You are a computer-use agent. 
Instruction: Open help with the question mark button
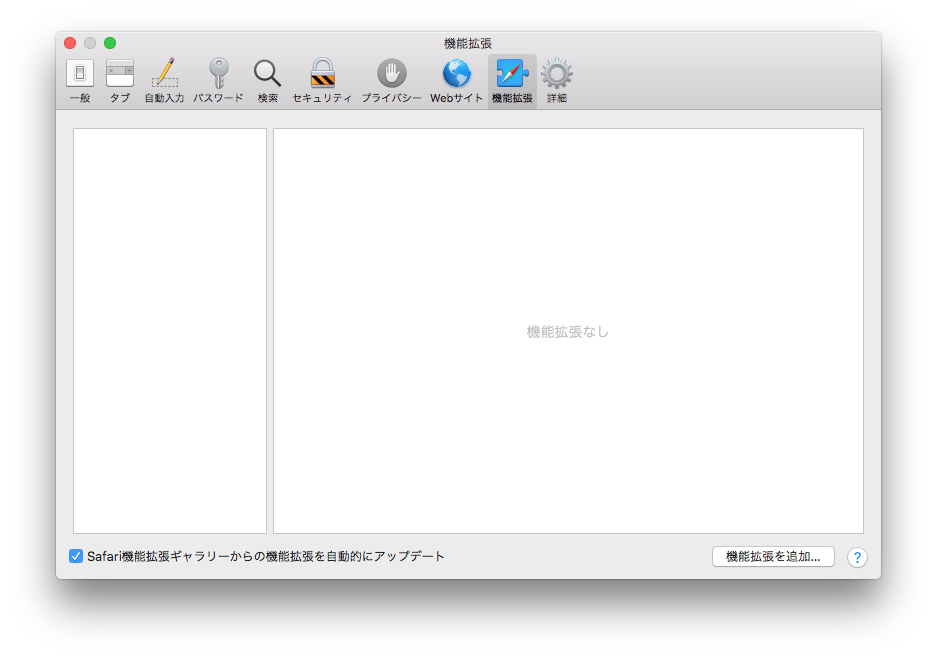[857, 557]
